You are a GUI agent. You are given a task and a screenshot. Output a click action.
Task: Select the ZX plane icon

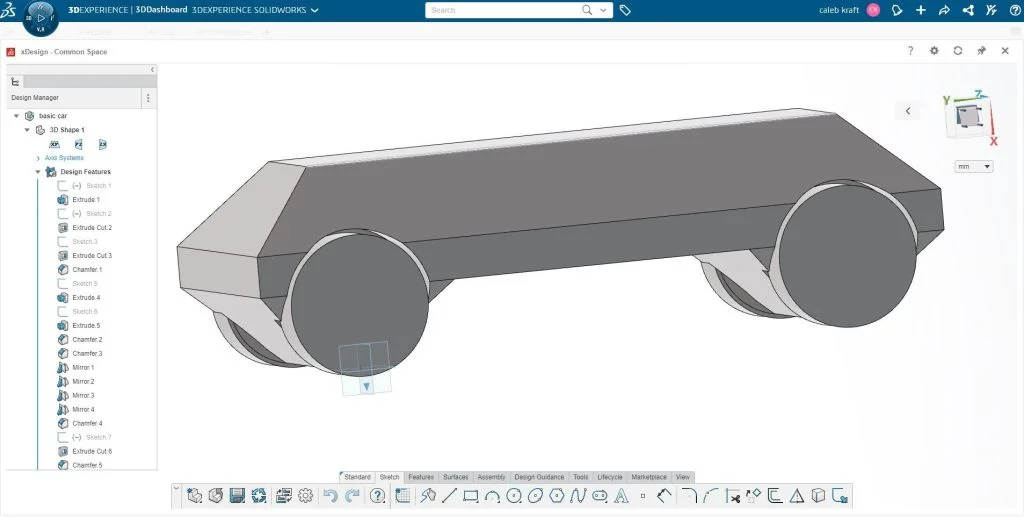coord(103,144)
